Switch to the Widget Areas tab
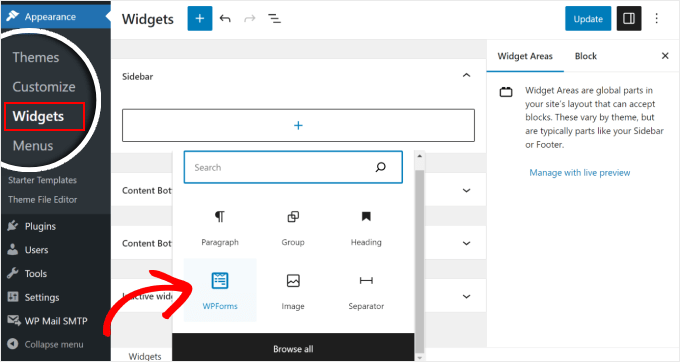Image resolution: width=680 pixels, height=362 pixels. point(525,56)
